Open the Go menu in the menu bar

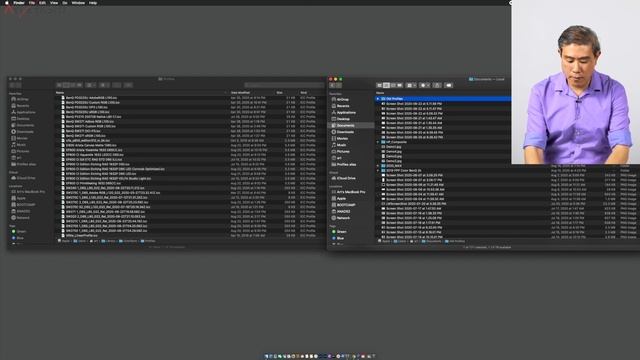[x=65, y=3]
